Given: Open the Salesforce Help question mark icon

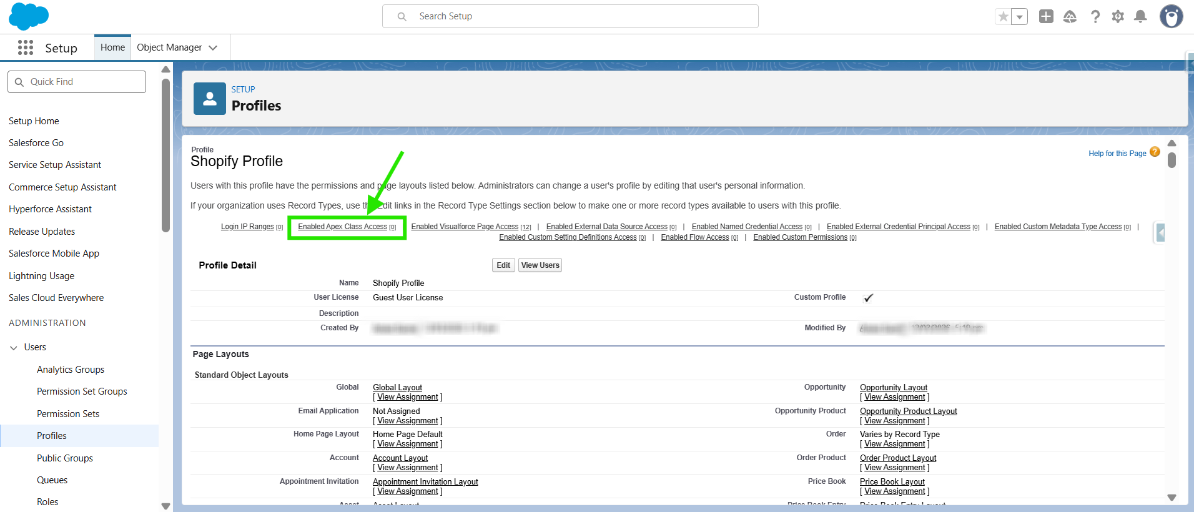Looking at the screenshot, I should (1095, 16).
